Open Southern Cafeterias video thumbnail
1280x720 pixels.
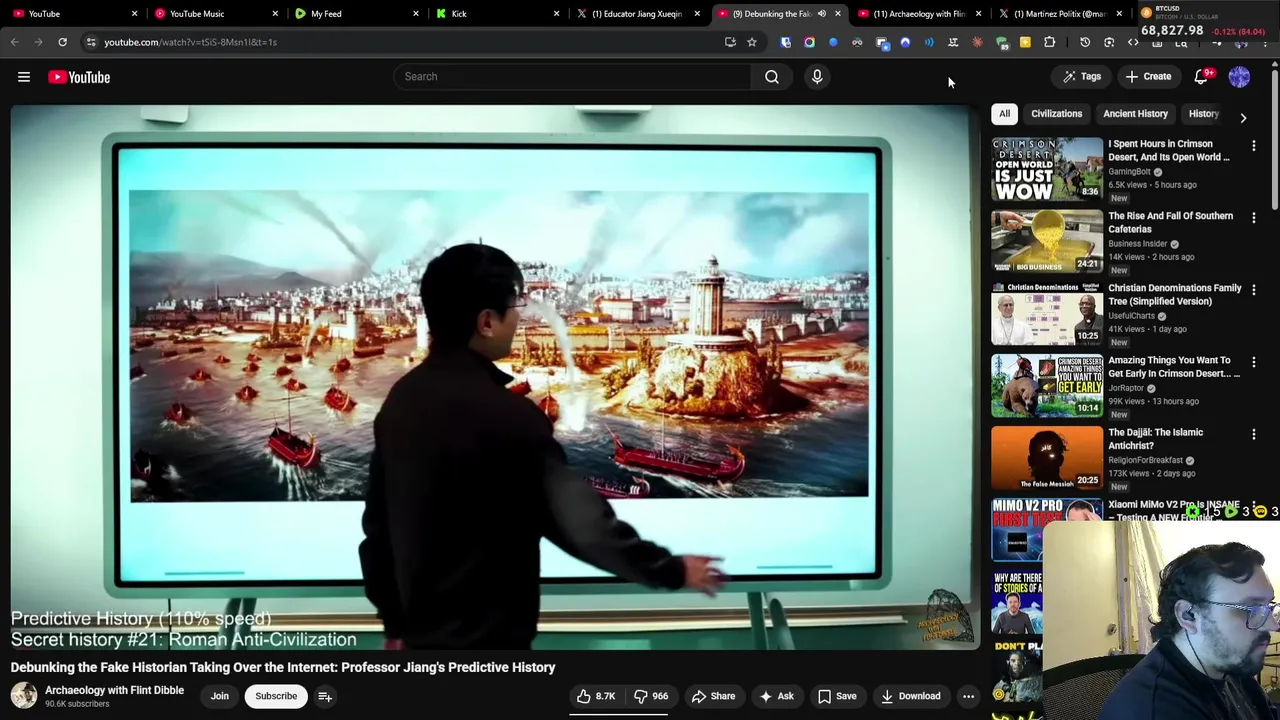pos(1047,240)
